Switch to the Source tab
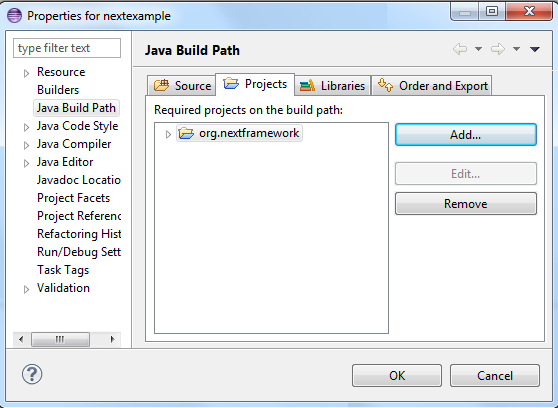The image size is (558, 408). 181,85
